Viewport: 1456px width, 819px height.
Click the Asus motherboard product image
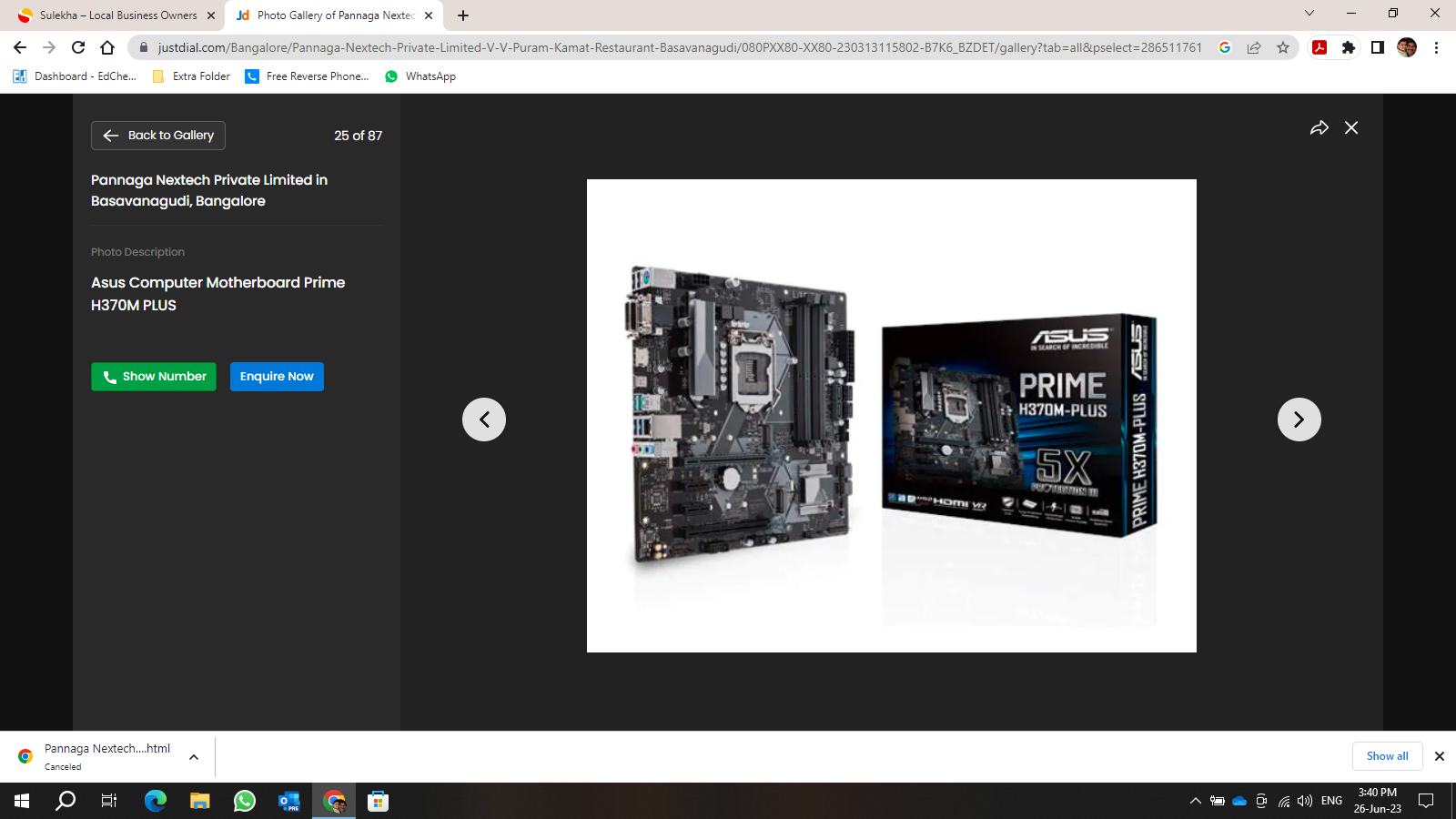[x=891, y=416]
